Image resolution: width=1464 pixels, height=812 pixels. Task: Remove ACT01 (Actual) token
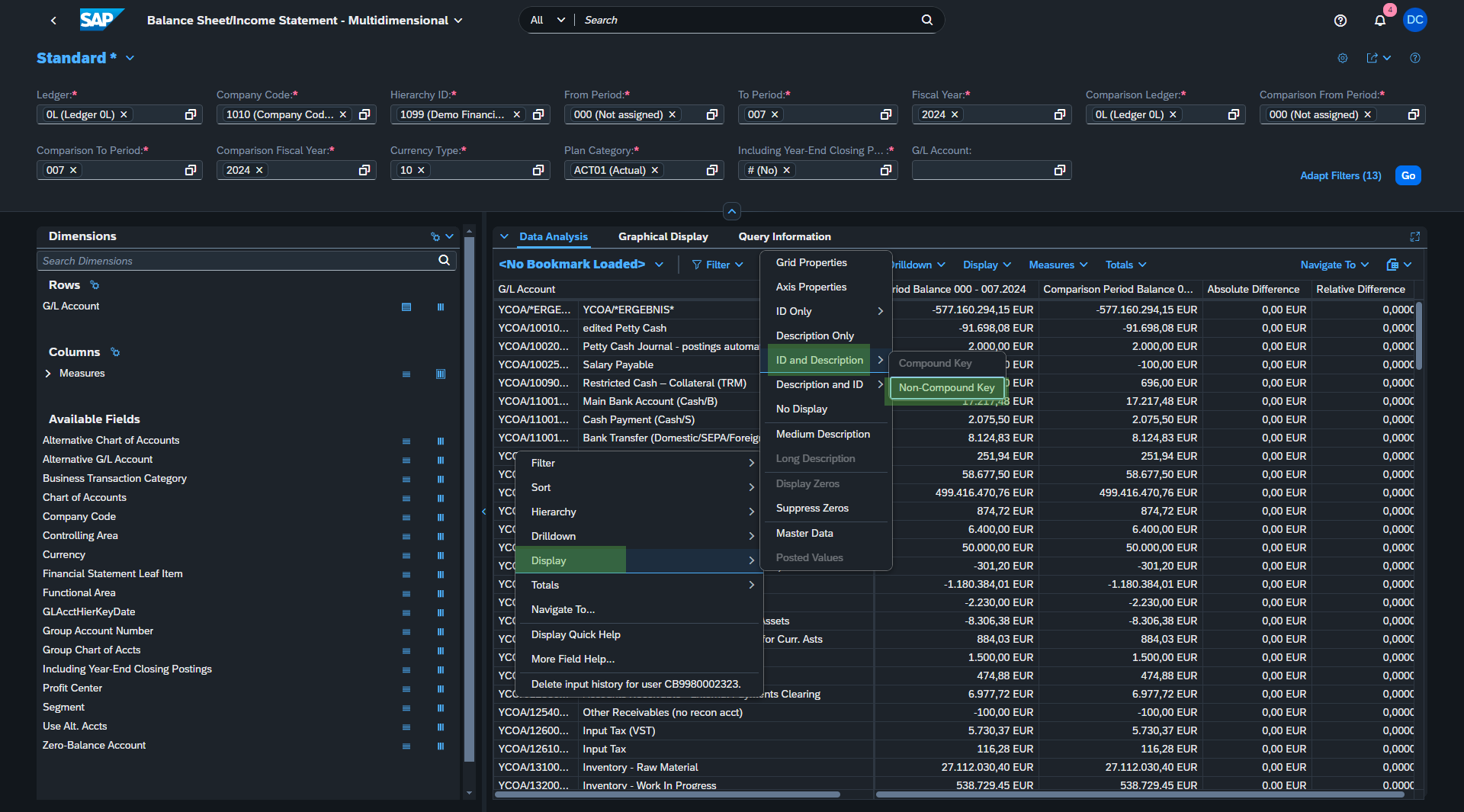[654, 170]
